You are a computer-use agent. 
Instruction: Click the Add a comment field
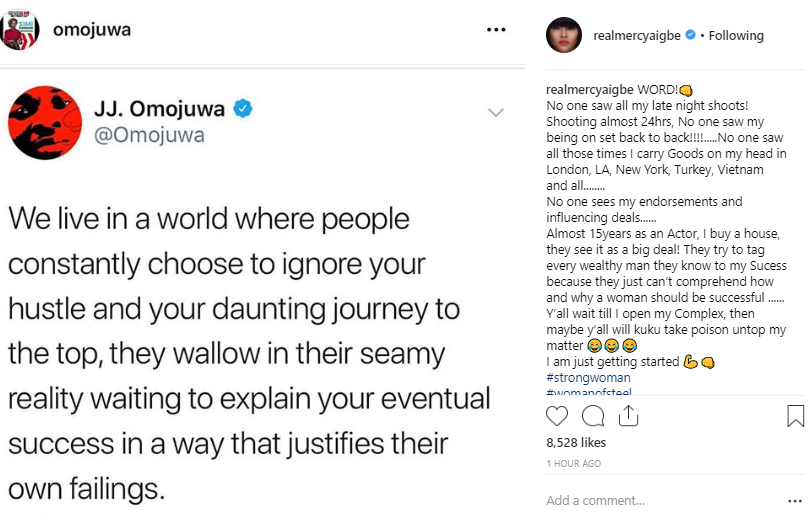click(640, 500)
